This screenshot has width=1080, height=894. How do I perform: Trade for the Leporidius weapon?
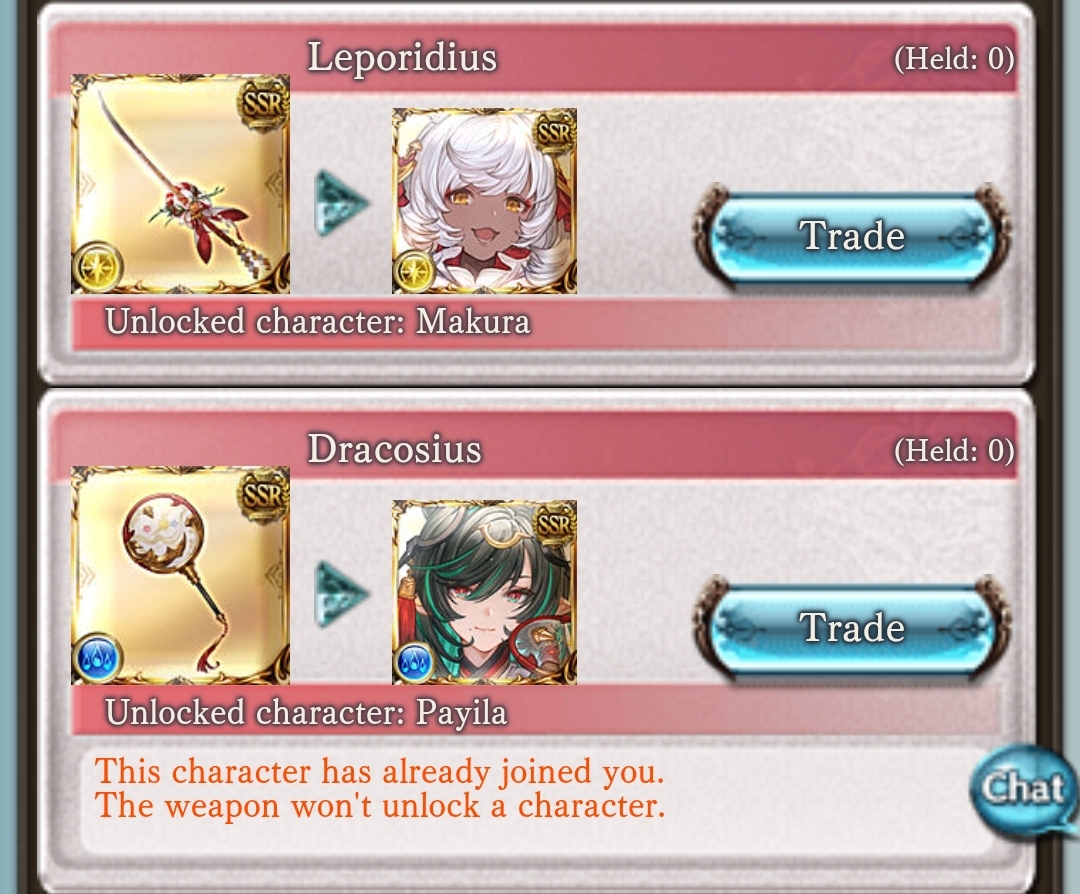pos(852,236)
